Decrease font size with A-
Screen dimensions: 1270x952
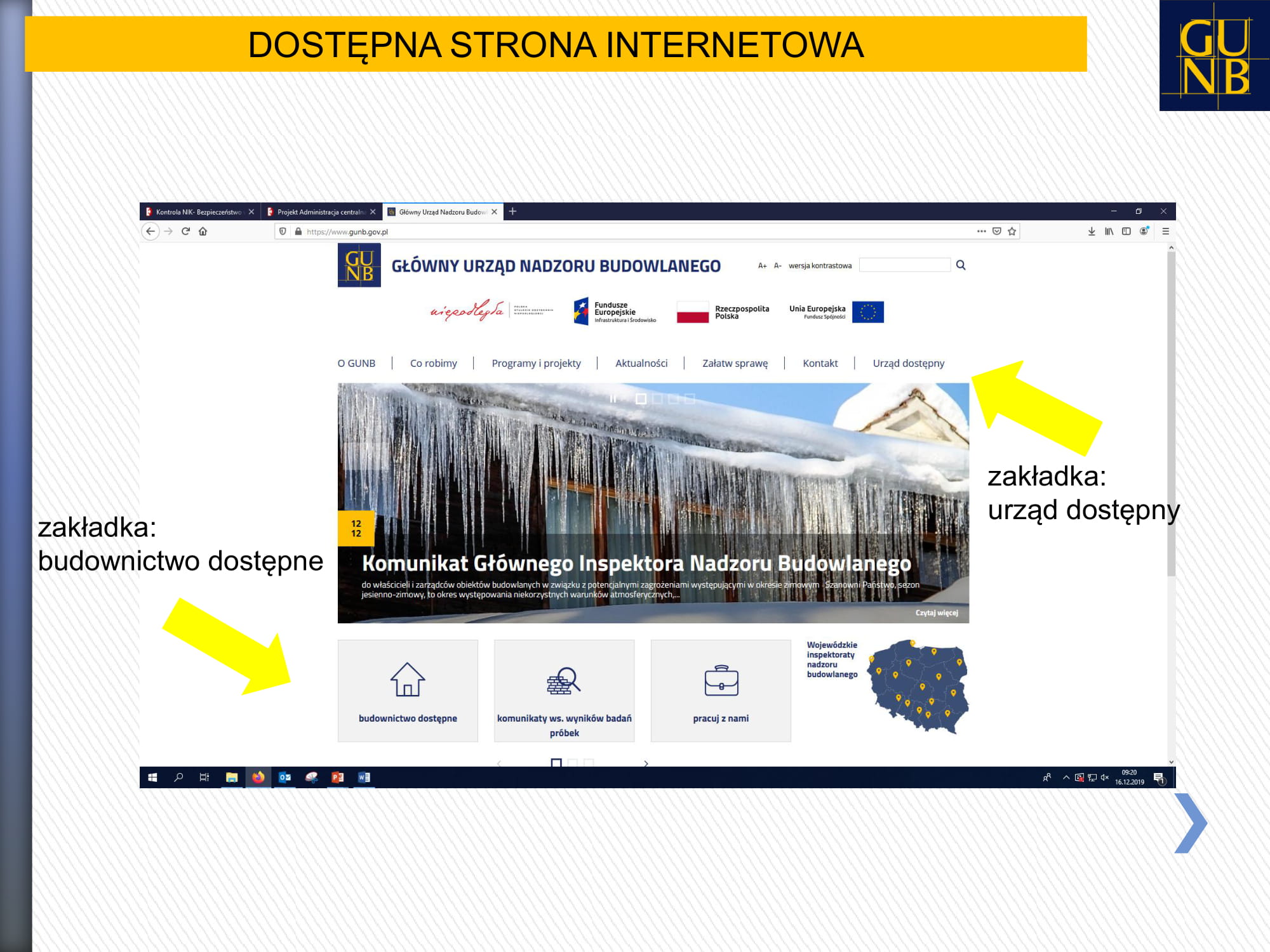click(777, 266)
